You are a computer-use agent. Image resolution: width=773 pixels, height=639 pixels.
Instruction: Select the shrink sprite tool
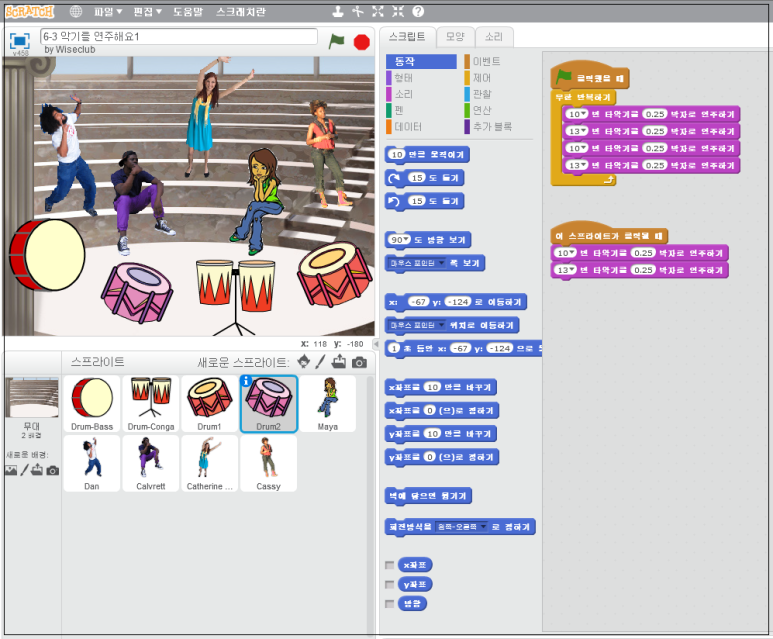click(398, 11)
